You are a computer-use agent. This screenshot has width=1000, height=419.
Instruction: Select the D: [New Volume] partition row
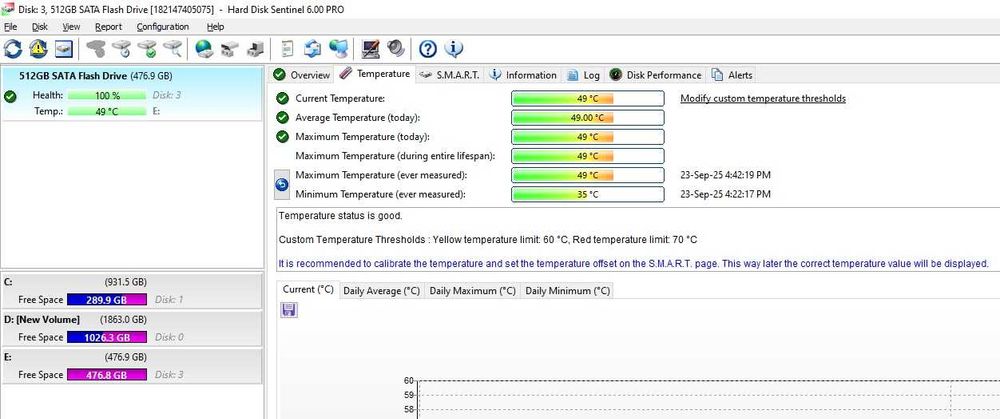(x=131, y=328)
